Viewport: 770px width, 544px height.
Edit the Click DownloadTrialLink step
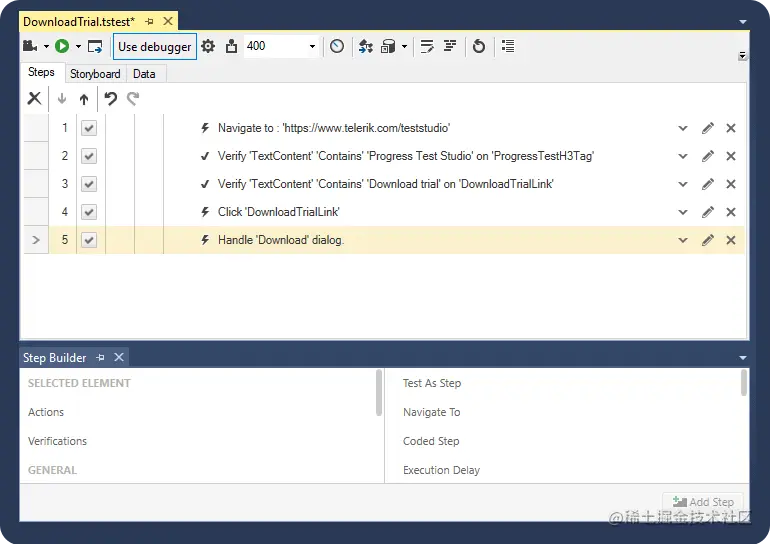click(708, 212)
